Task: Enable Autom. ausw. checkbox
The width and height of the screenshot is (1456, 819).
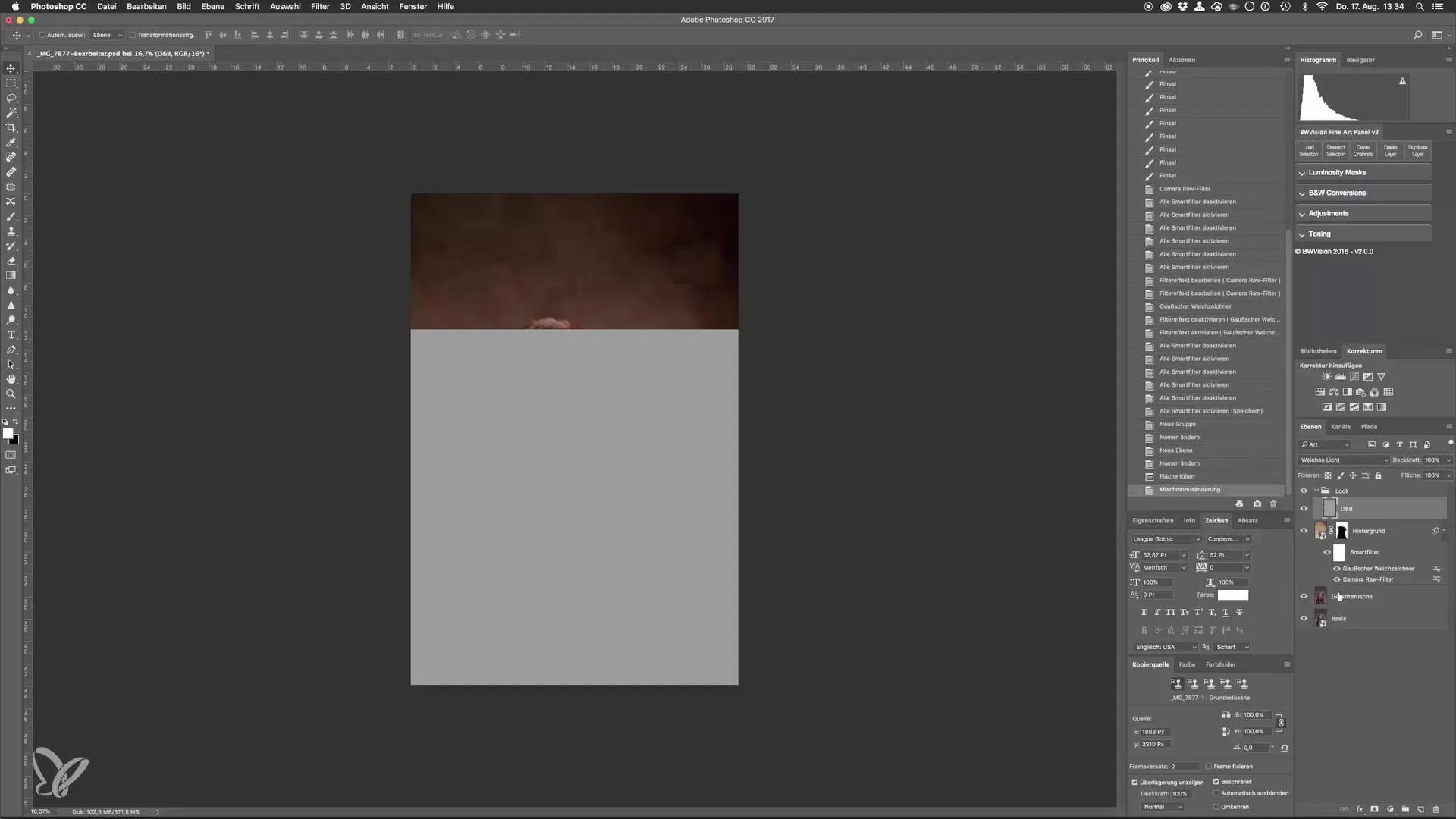Action: [x=42, y=35]
